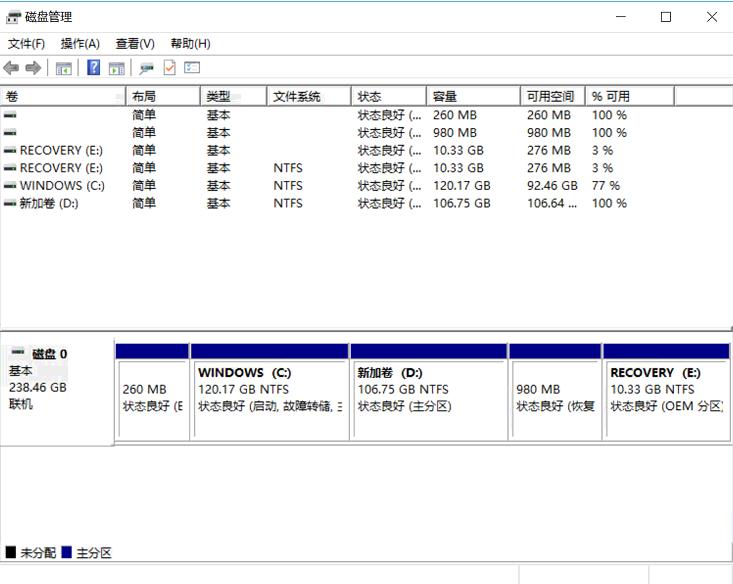733x584 pixels.
Task: Select the 新加卷 (D:) partition block
Action: point(429,392)
